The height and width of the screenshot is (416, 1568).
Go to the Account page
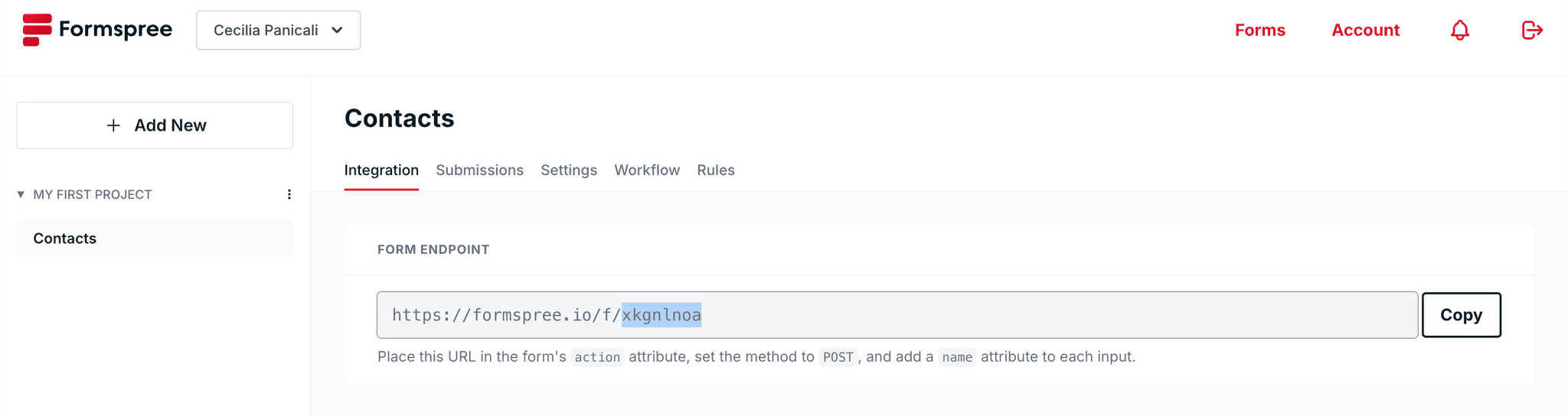pos(1365,30)
